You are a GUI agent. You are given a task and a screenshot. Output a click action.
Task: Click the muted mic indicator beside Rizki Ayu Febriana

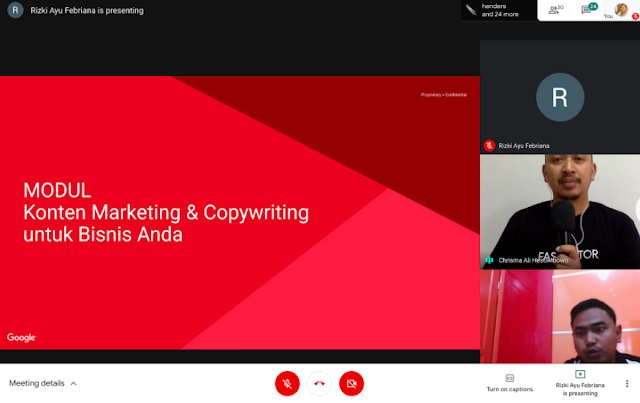[489, 145]
